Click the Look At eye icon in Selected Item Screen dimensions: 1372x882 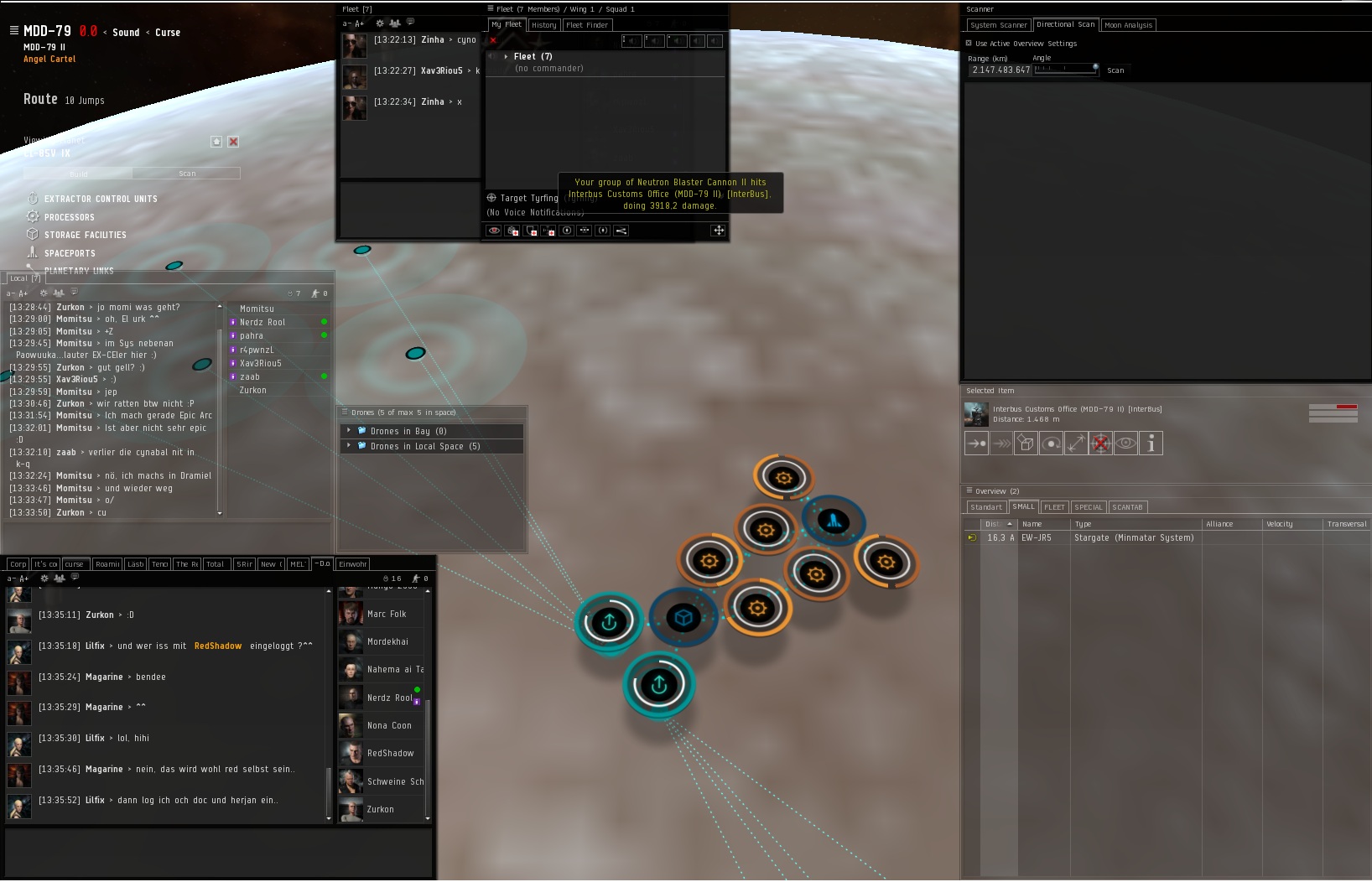click(1126, 444)
